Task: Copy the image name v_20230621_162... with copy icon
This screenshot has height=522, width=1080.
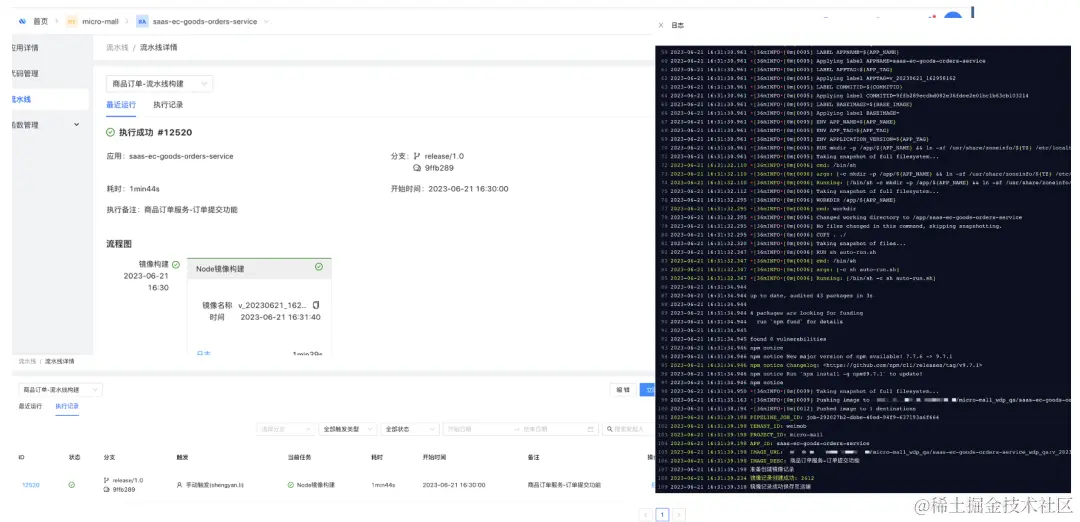Action: [x=316, y=305]
